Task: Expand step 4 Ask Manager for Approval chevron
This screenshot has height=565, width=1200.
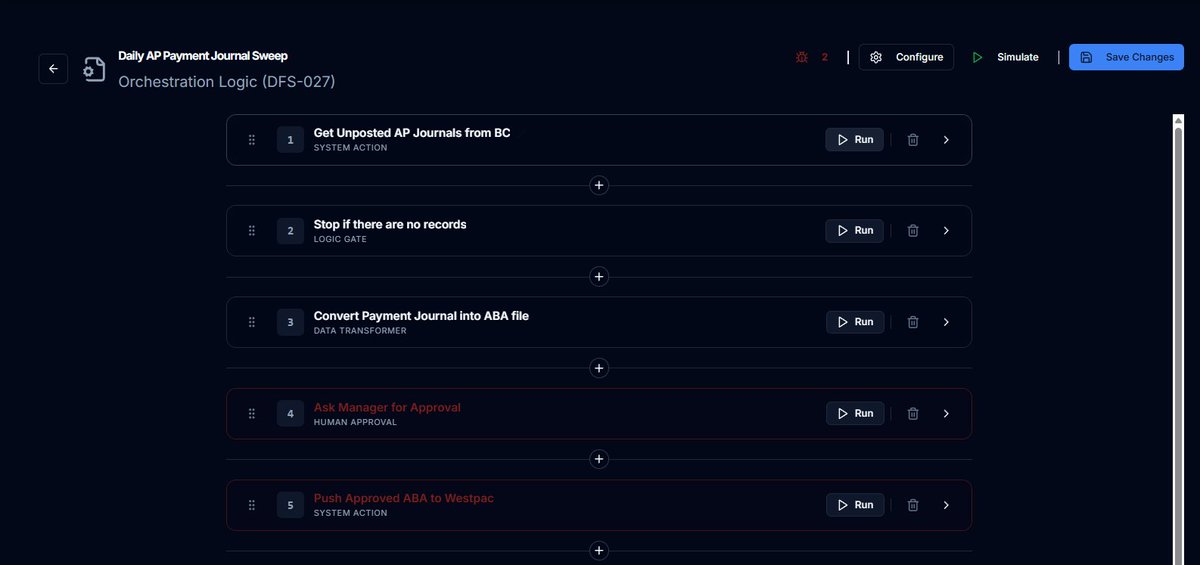Action: (x=946, y=413)
